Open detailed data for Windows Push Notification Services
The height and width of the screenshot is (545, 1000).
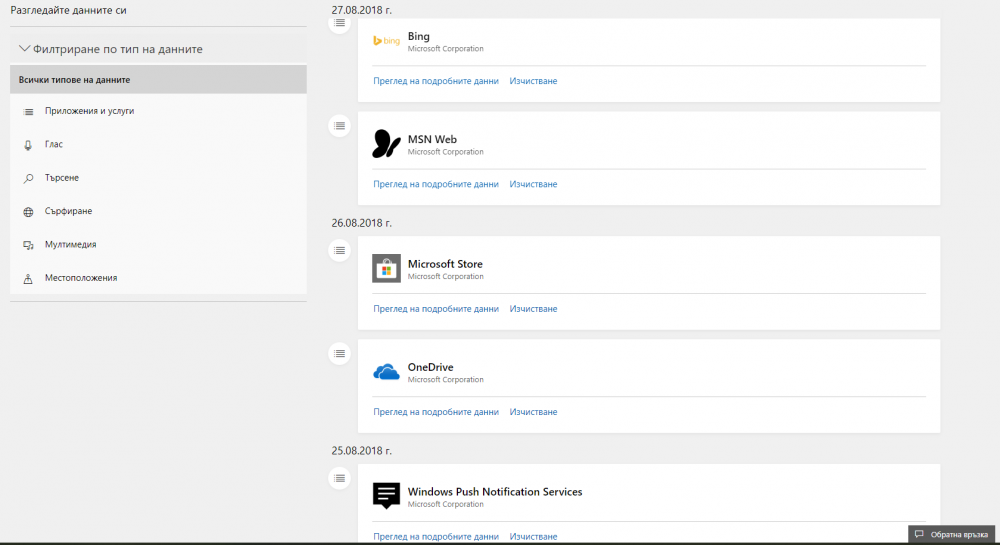(436, 537)
